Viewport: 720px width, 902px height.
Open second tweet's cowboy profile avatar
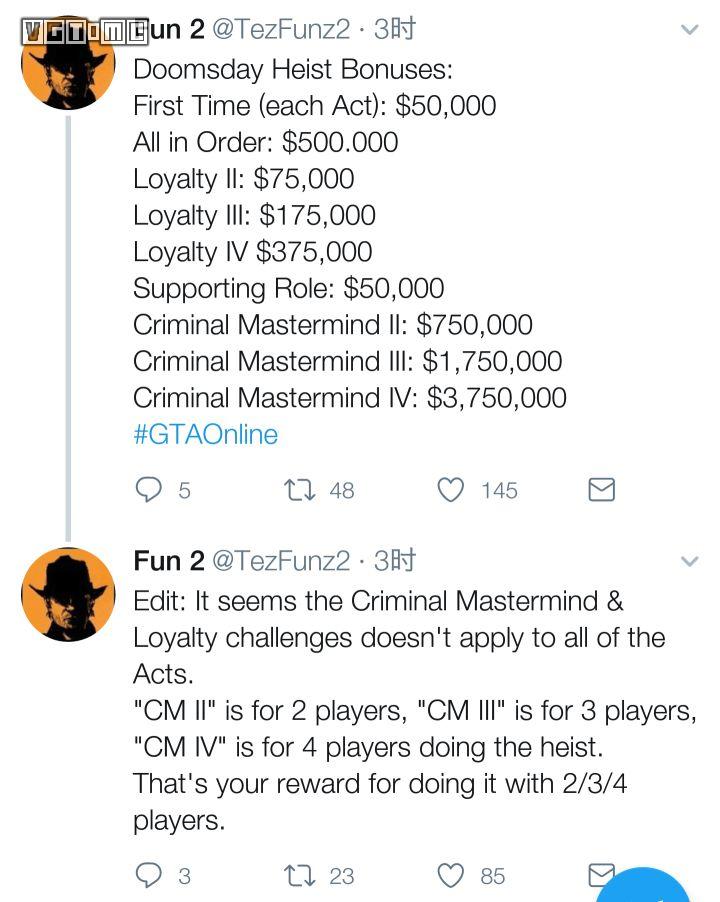68,594
